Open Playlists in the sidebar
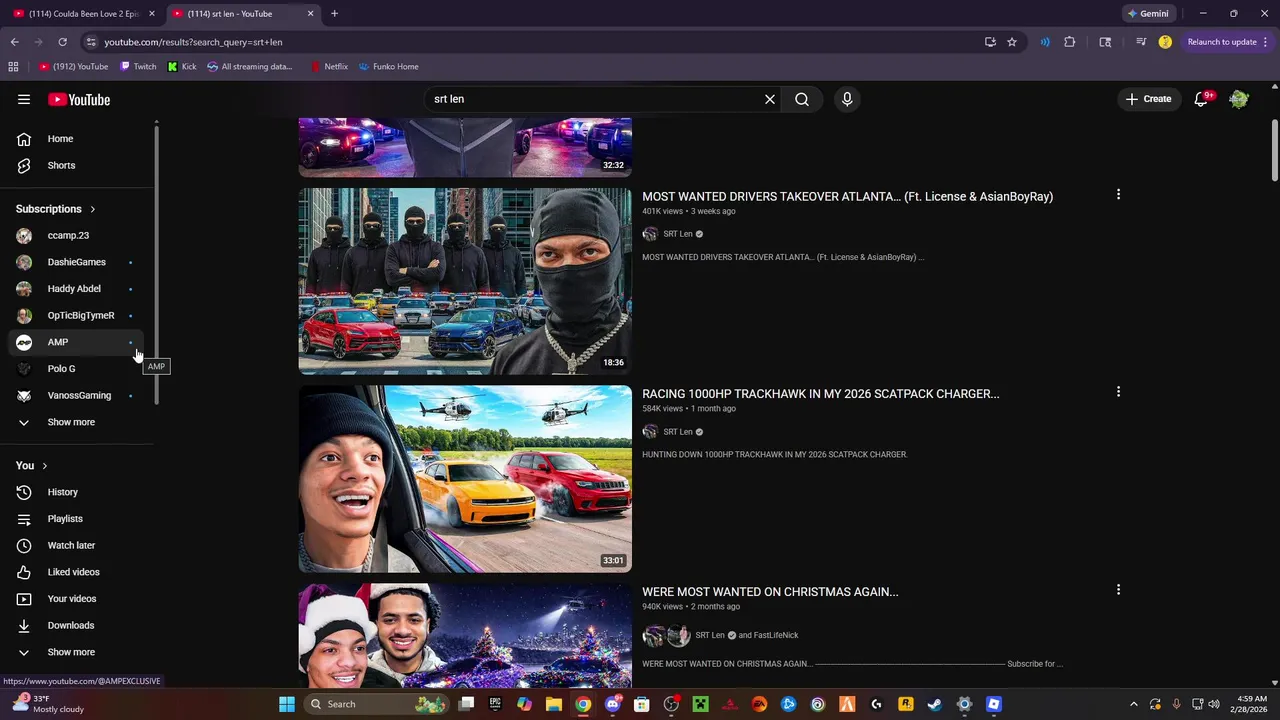The height and width of the screenshot is (720, 1280). [78, 519]
